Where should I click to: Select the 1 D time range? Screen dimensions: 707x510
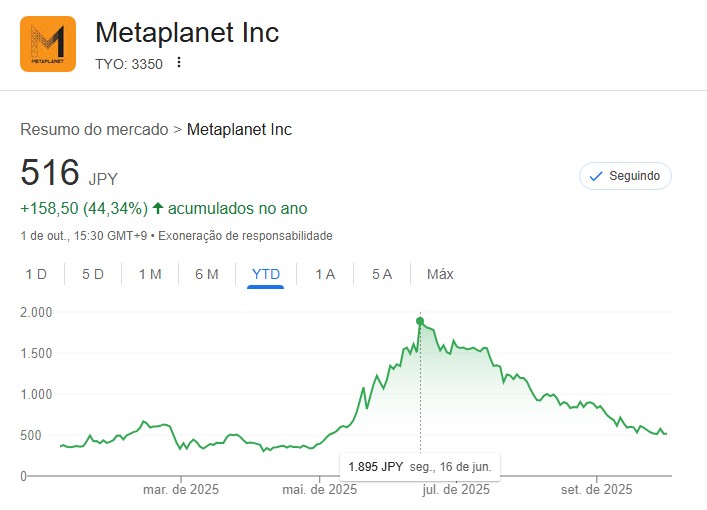(x=36, y=274)
